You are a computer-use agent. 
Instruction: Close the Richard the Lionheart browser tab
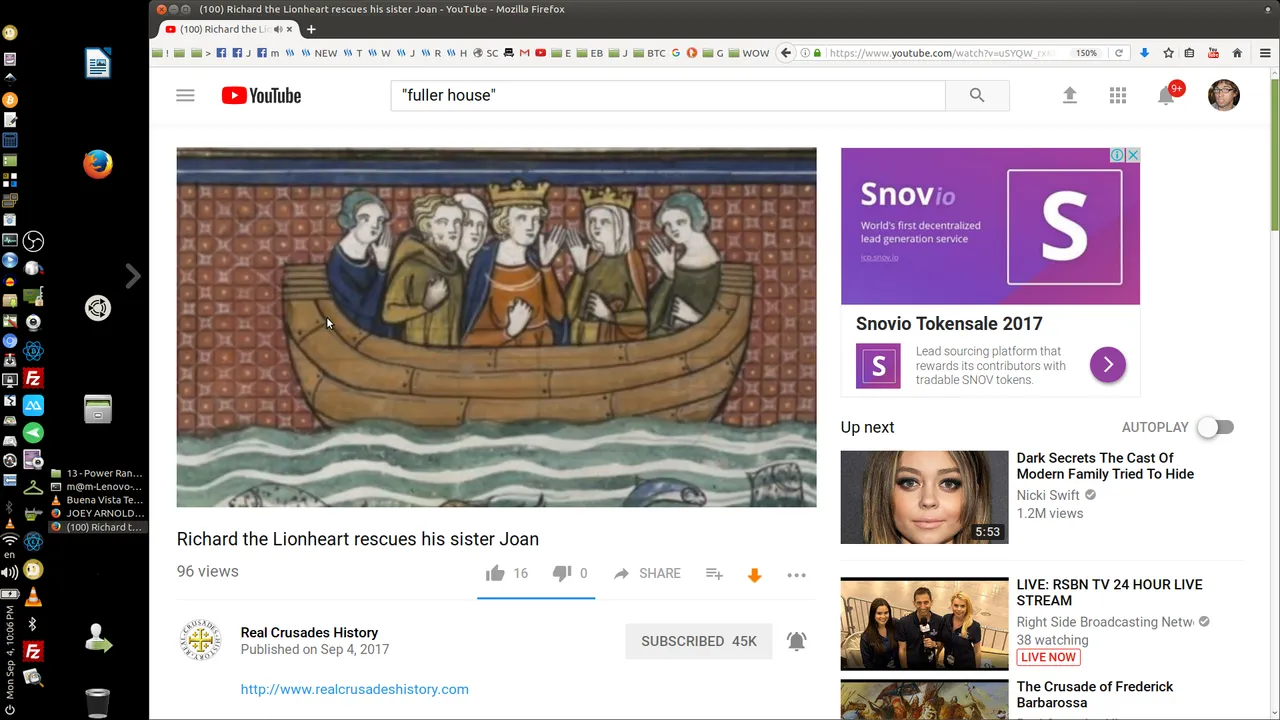(x=291, y=29)
